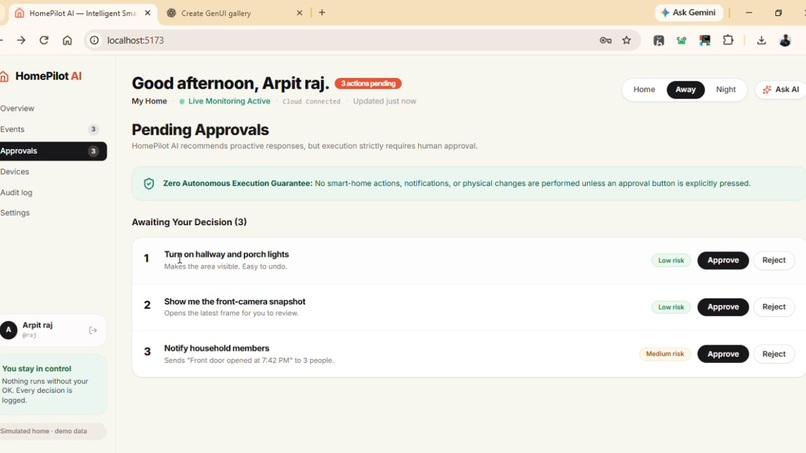Screen dimensions: 806x453
Task: Click the Awaiting Your Decision (3) heading
Action: pyautogui.click(x=189, y=222)
